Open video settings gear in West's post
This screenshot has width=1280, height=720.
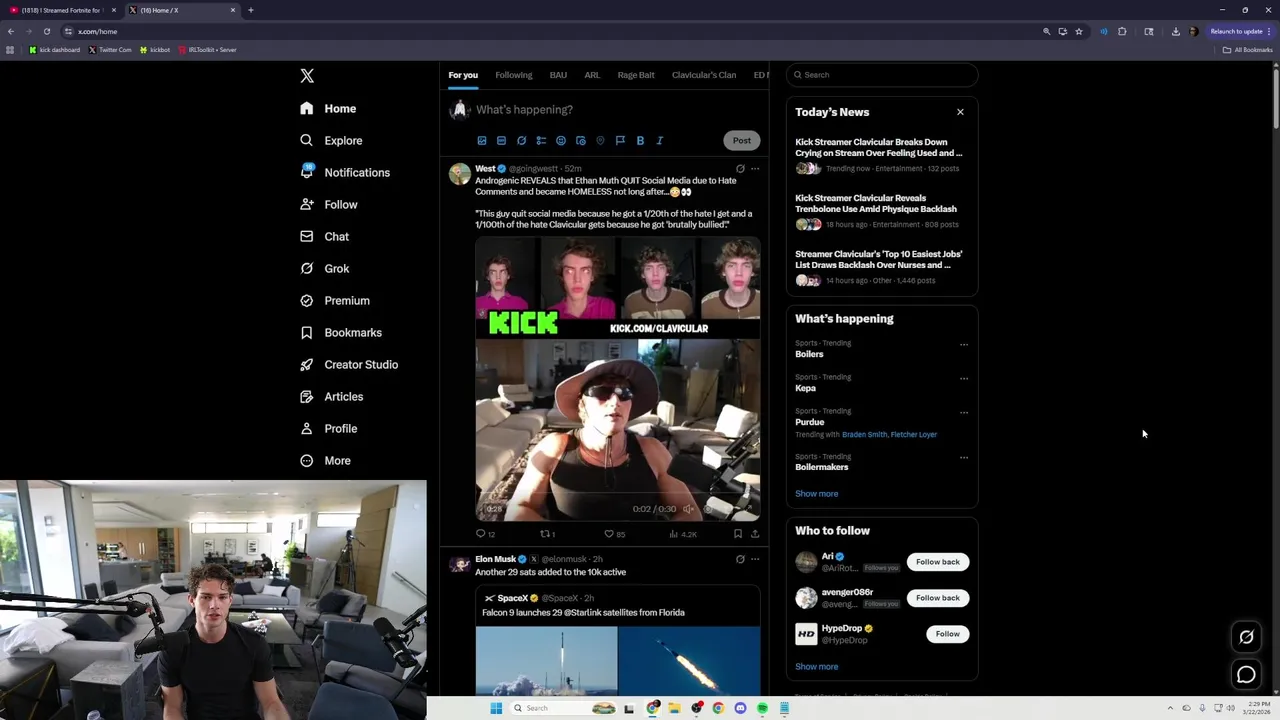(x=708, y=509)
